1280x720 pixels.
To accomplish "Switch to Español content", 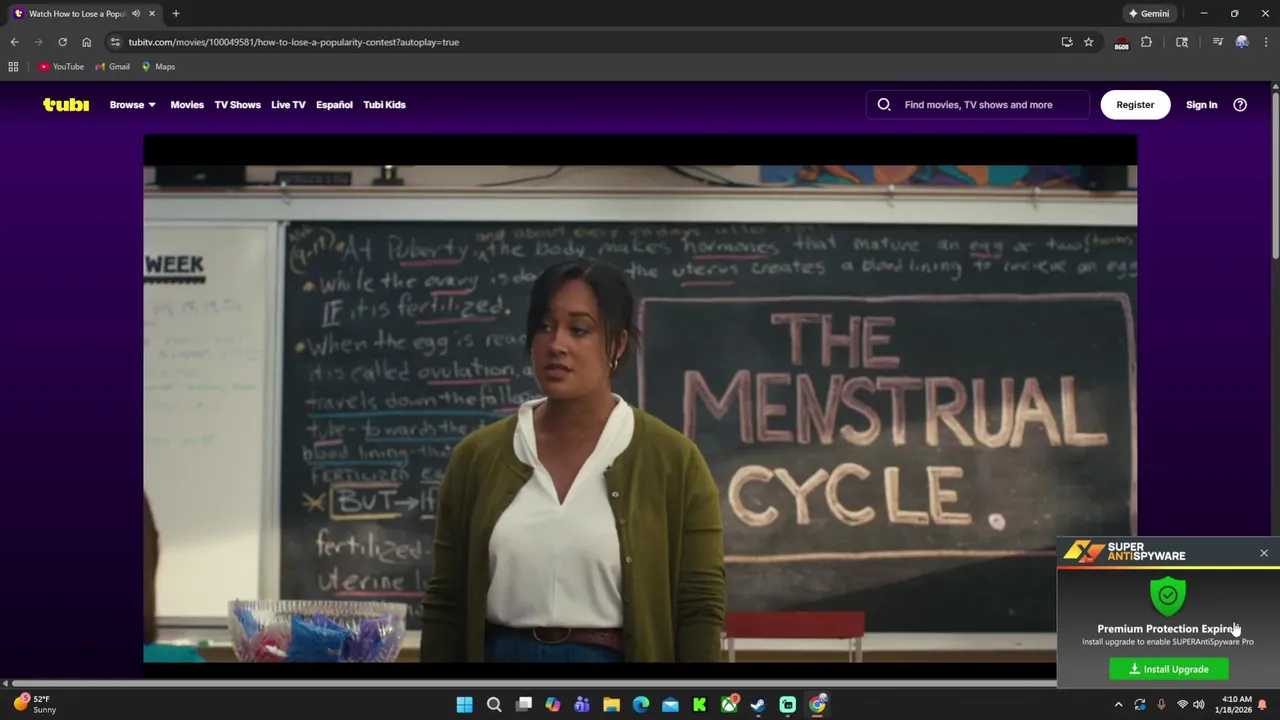I will pyautogui.click(x=334, y=104).
